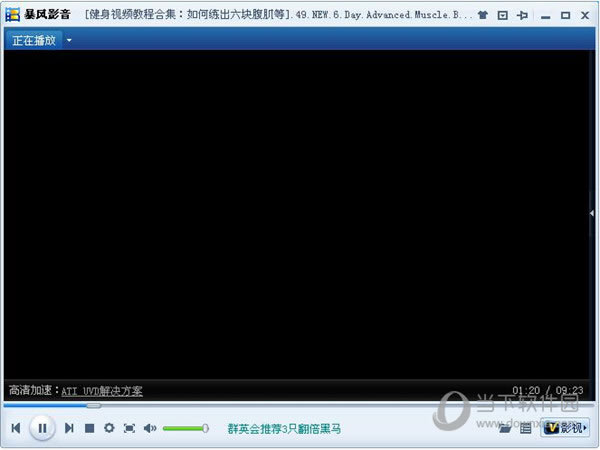600x450 pixels.
Task: Open the skin changer shirt icon
Action: pos(483,16)
